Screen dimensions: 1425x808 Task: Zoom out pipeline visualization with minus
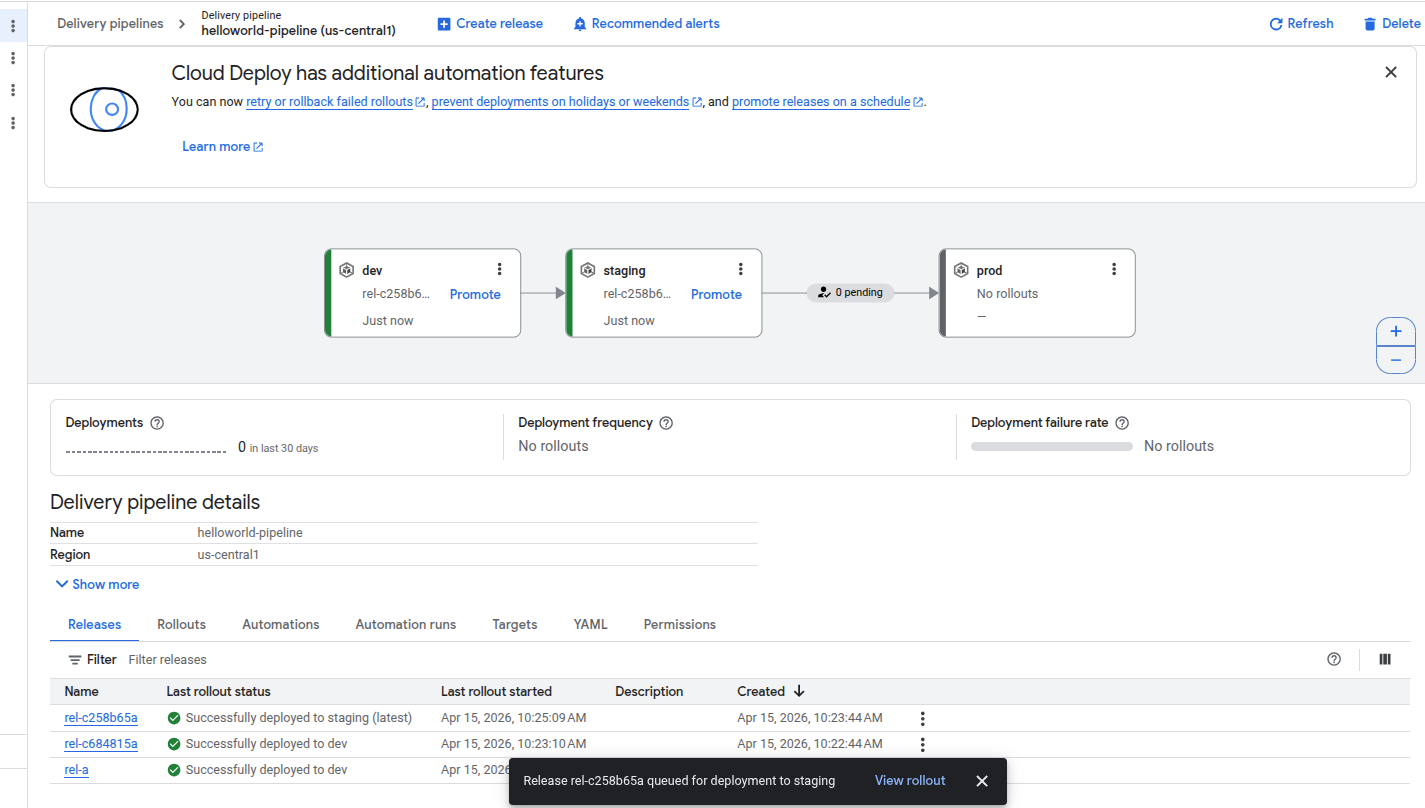pyautogui.click(x=1396, y=360)
